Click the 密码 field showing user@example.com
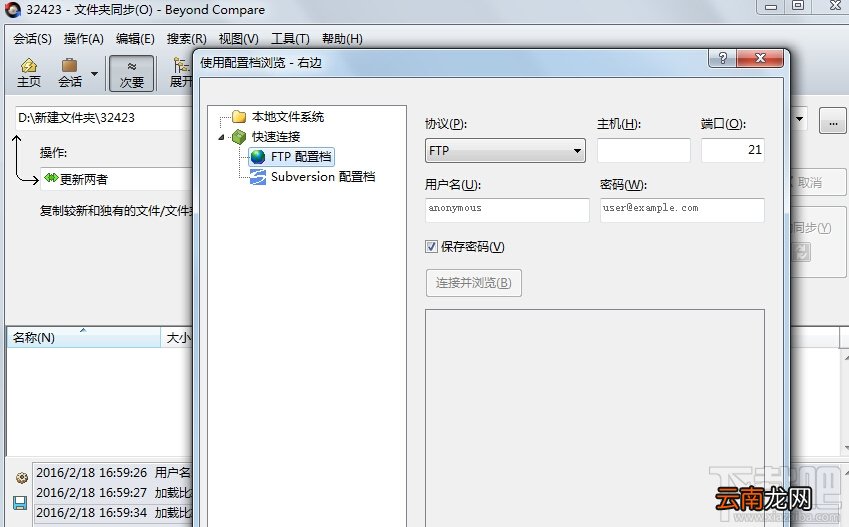Viewport: 849px width, 527px height. 682,210
